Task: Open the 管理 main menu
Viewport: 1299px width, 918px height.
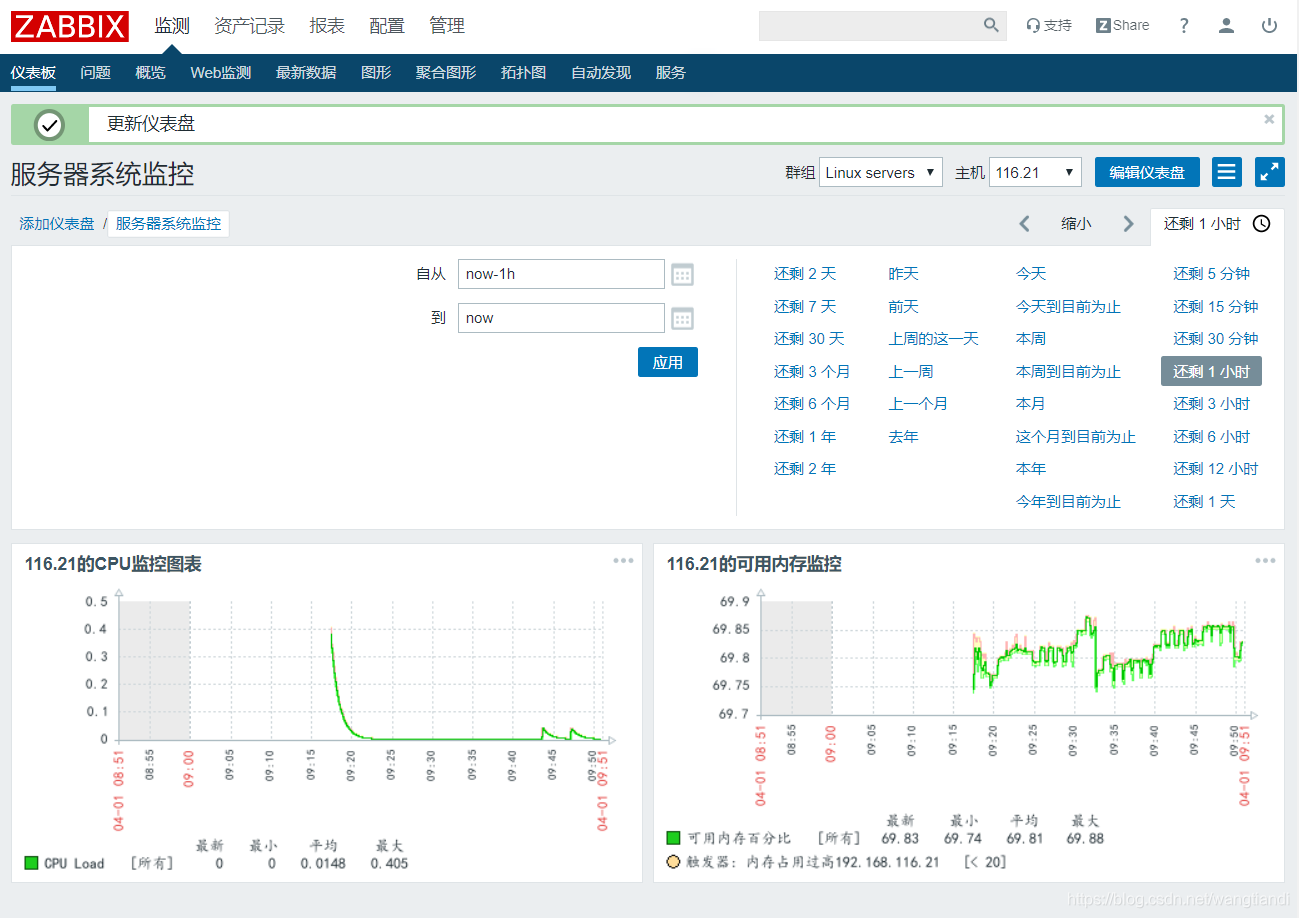Action: 447,26
